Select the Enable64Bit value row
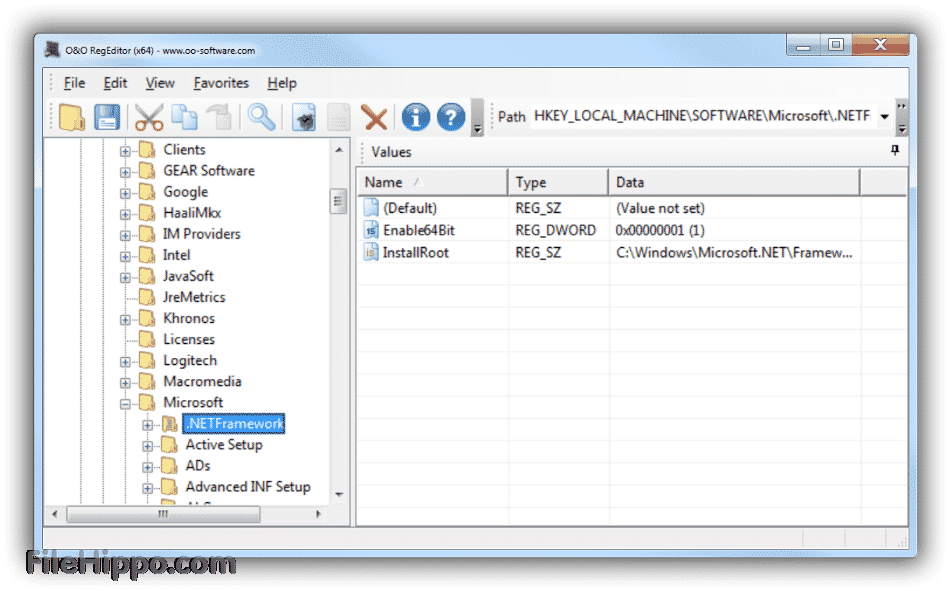950x591 pixels. tap(418, 230)
